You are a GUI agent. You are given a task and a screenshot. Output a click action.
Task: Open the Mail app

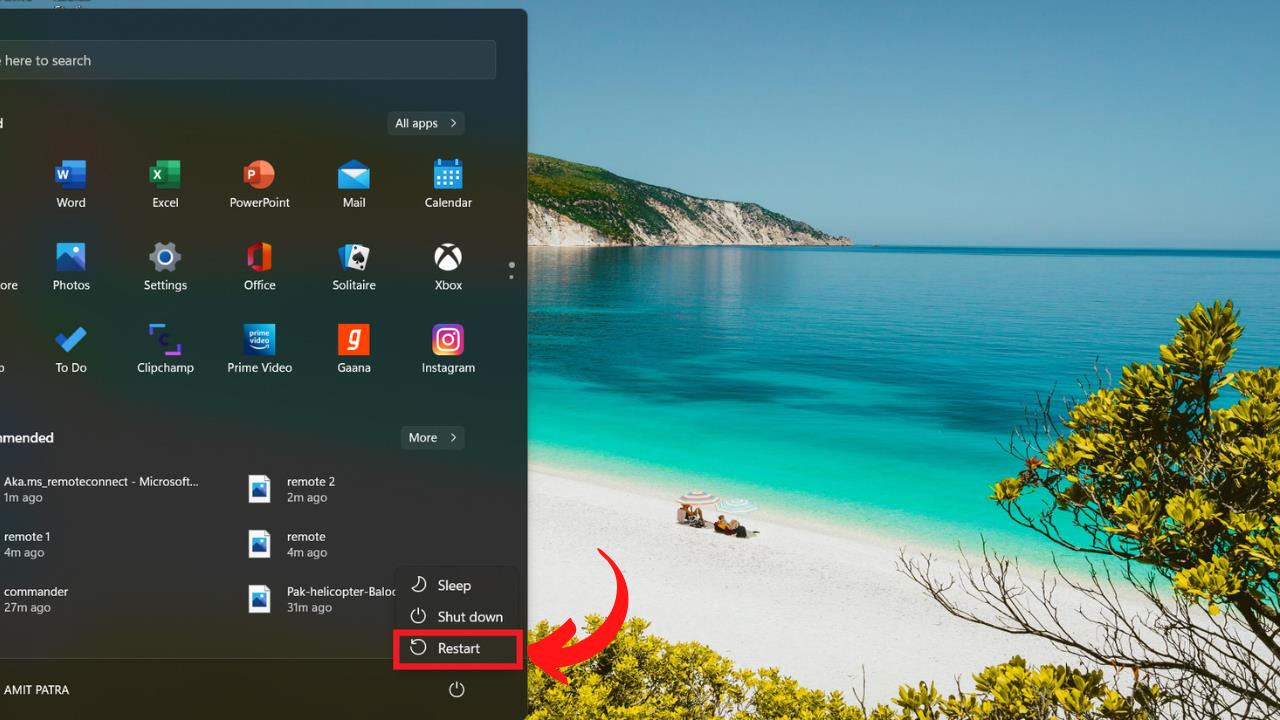click(x=354, y=184)
